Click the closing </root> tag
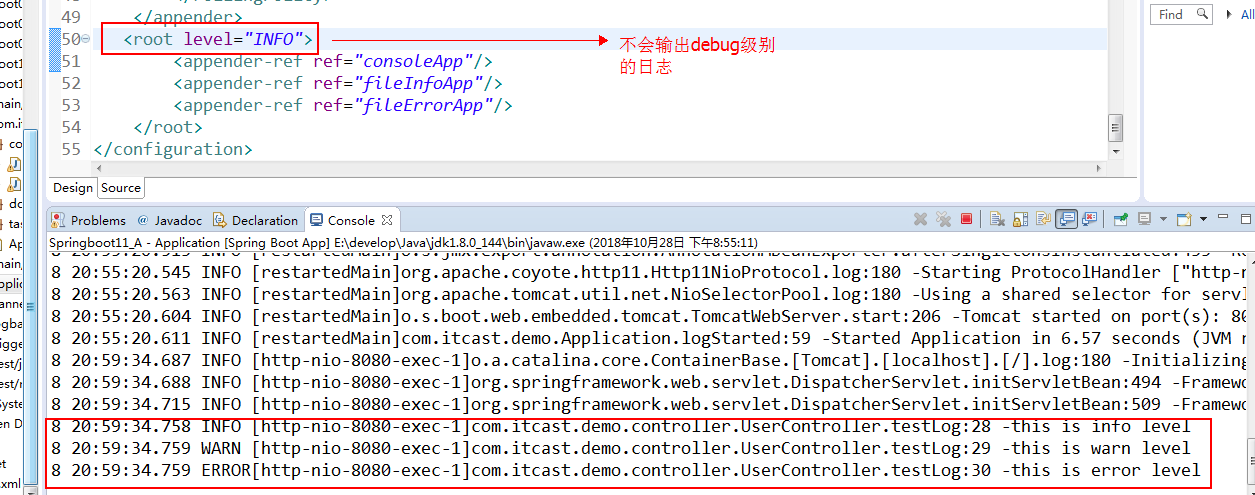 point(167,128)
